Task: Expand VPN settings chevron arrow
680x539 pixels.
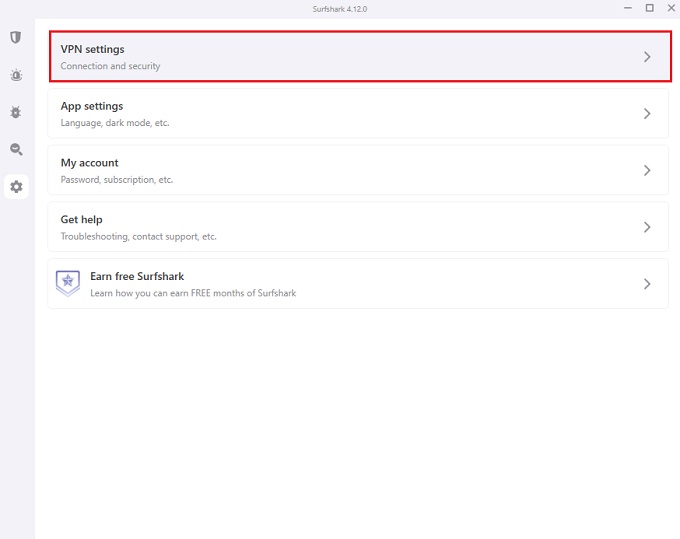Action: (x=647, y=57)
